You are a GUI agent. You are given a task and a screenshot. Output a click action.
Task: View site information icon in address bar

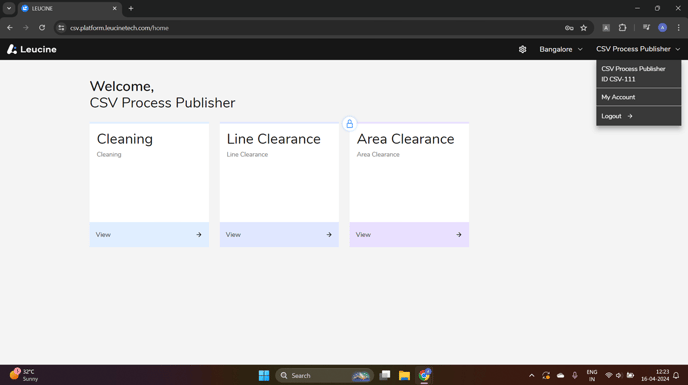coord(61,28)
